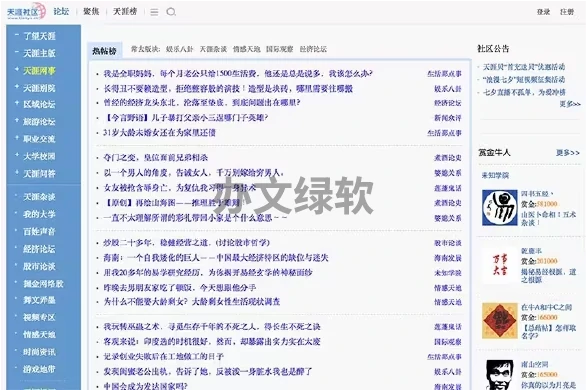
Task: Open 【总结帖】怎样取名字? bounty post
Action: (548, 332)
